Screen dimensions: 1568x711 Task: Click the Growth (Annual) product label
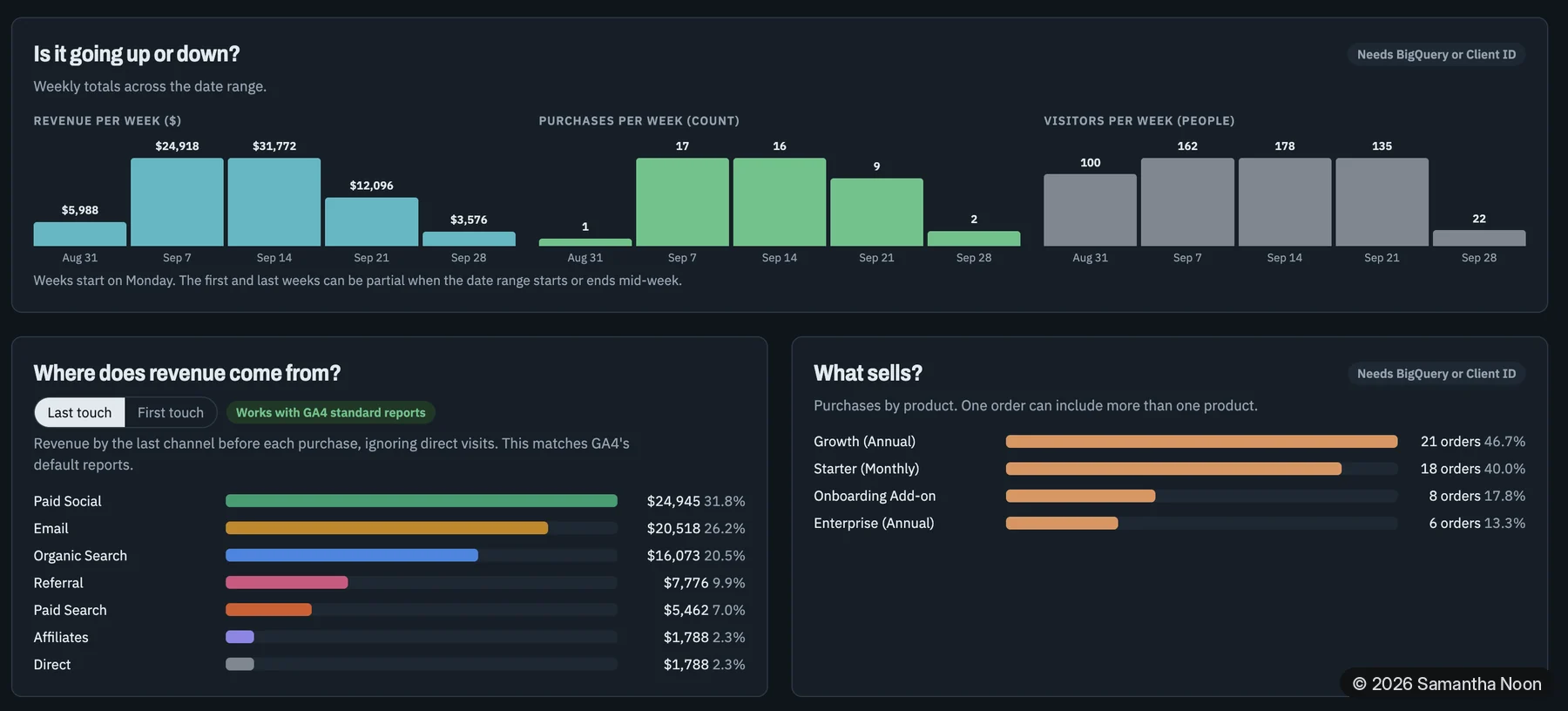point(864,442)
